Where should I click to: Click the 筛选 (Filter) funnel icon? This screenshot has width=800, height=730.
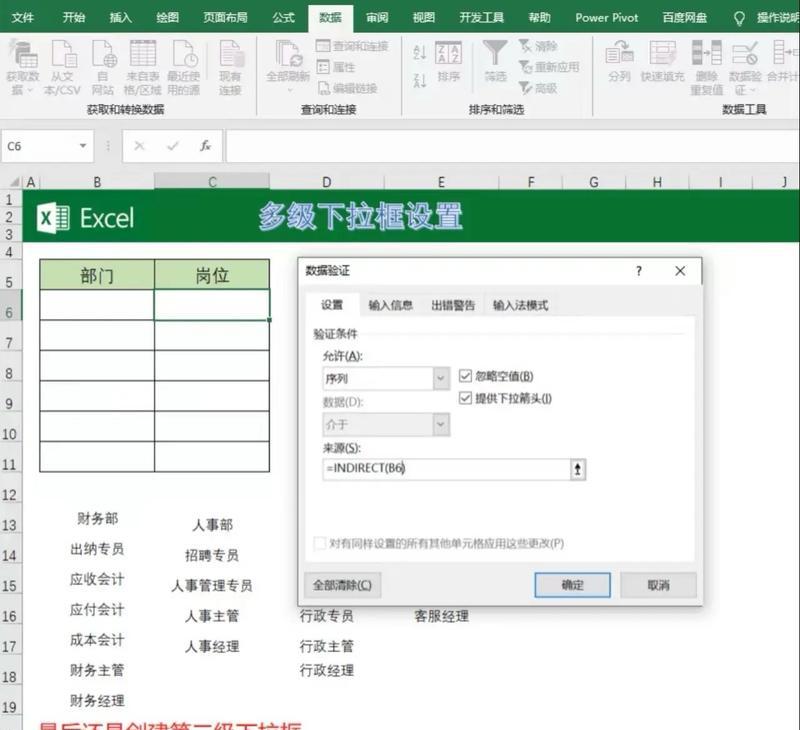(495, 53)
